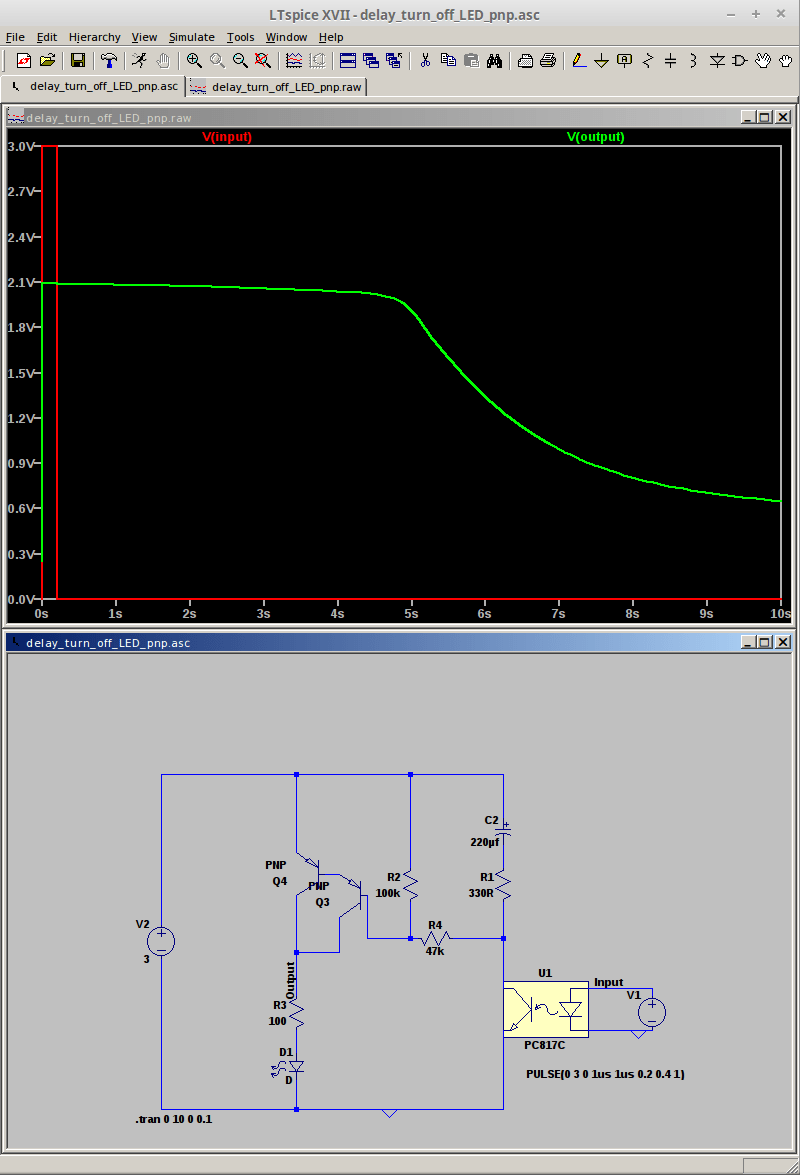
Task: Click the Open file folder icon
Action: [47, 61]
